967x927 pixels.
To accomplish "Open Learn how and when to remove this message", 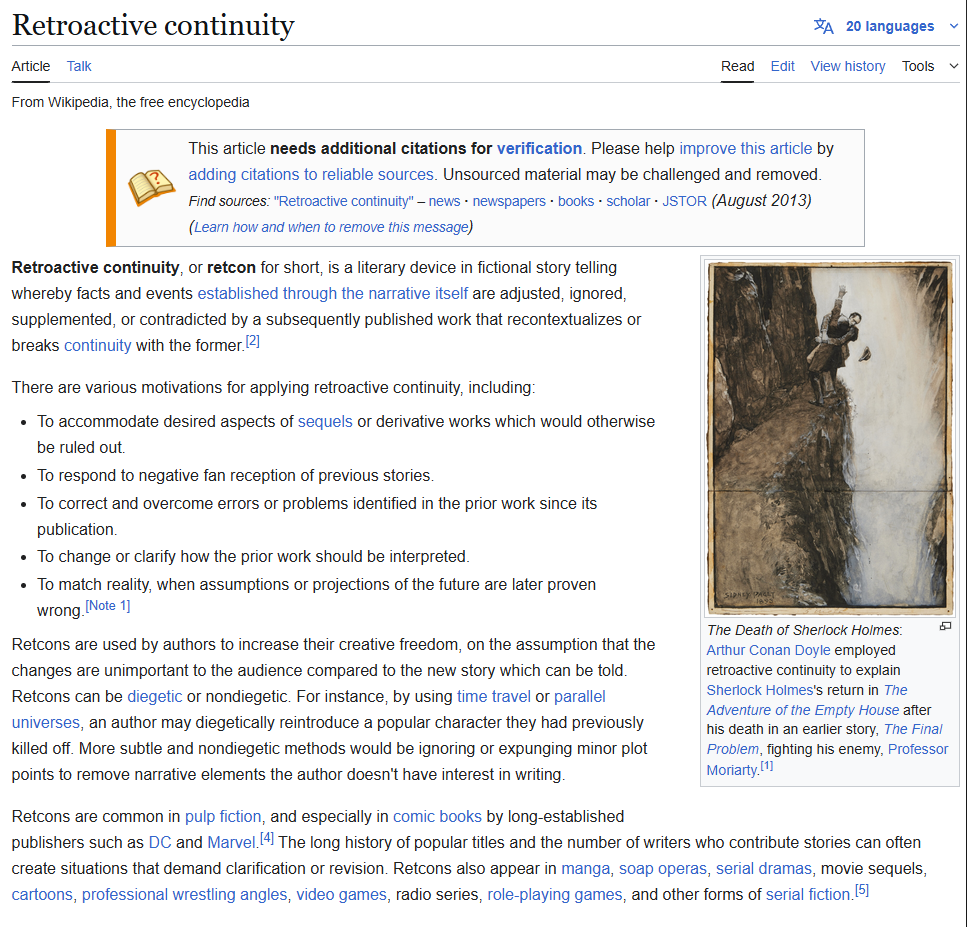I will click(x=331, y=227).
